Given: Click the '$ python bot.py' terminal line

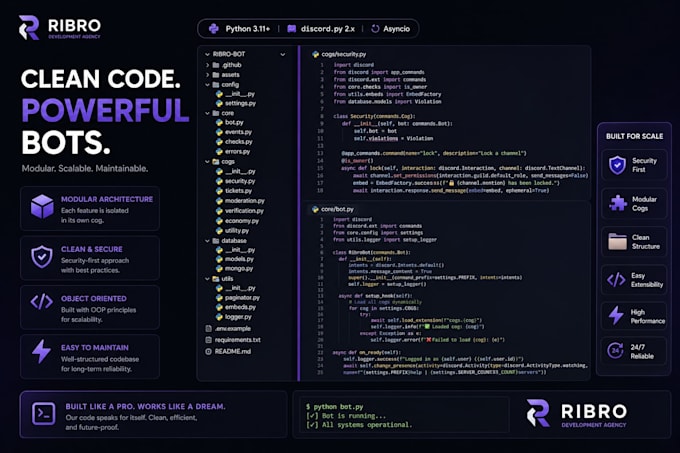Looking at the screenshot, I should coord(334,407).
